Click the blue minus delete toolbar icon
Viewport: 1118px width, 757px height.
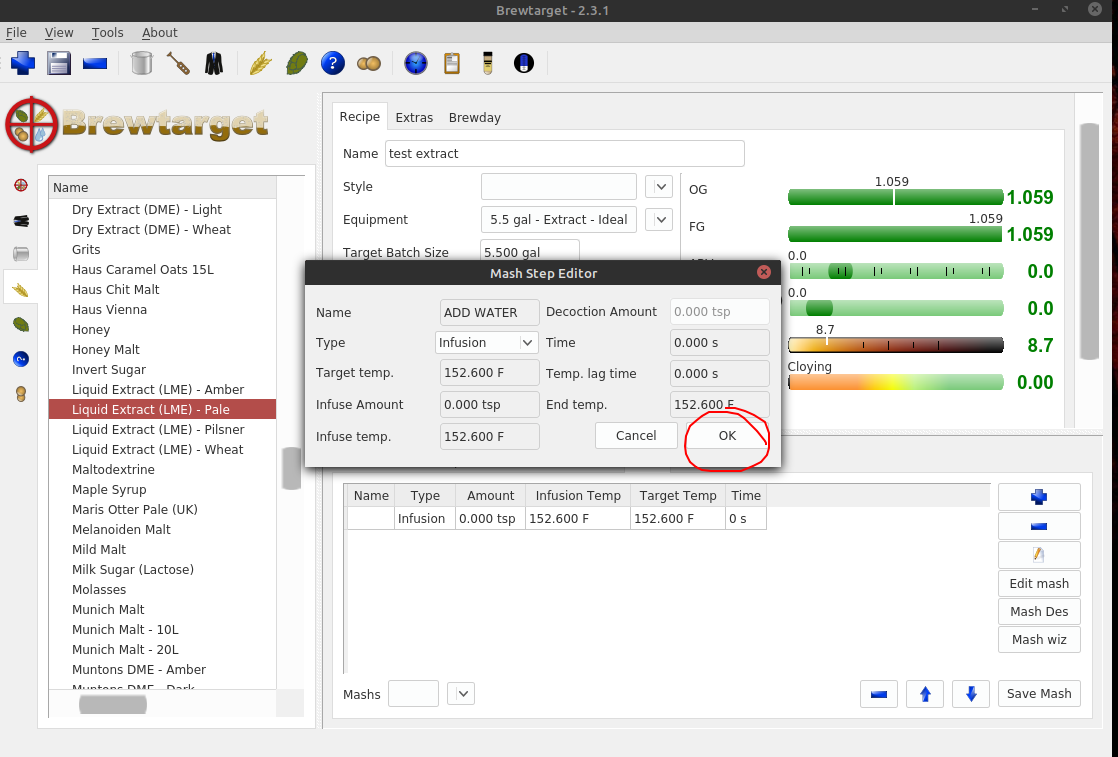(x=95, y=63)
